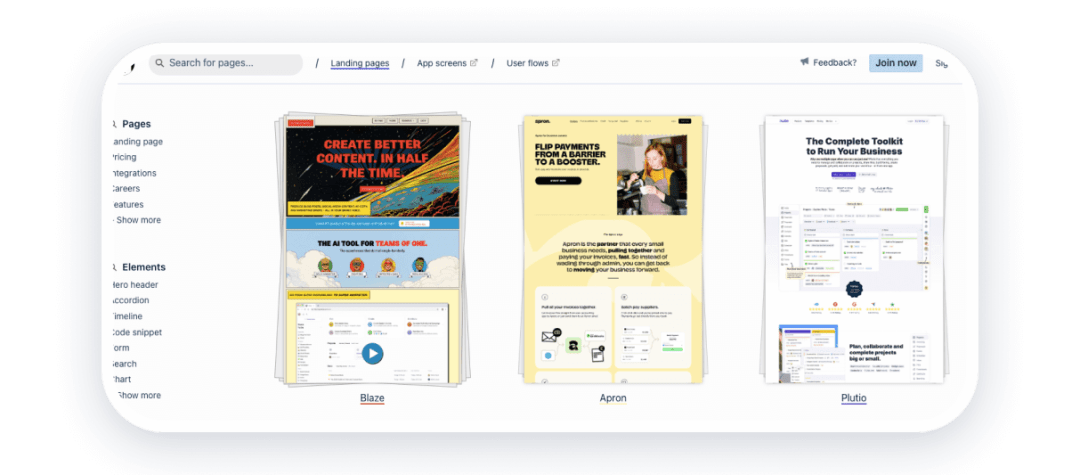Filter by Accordion element
This screenshot has width=1080, height=475.
pos(132,300)
